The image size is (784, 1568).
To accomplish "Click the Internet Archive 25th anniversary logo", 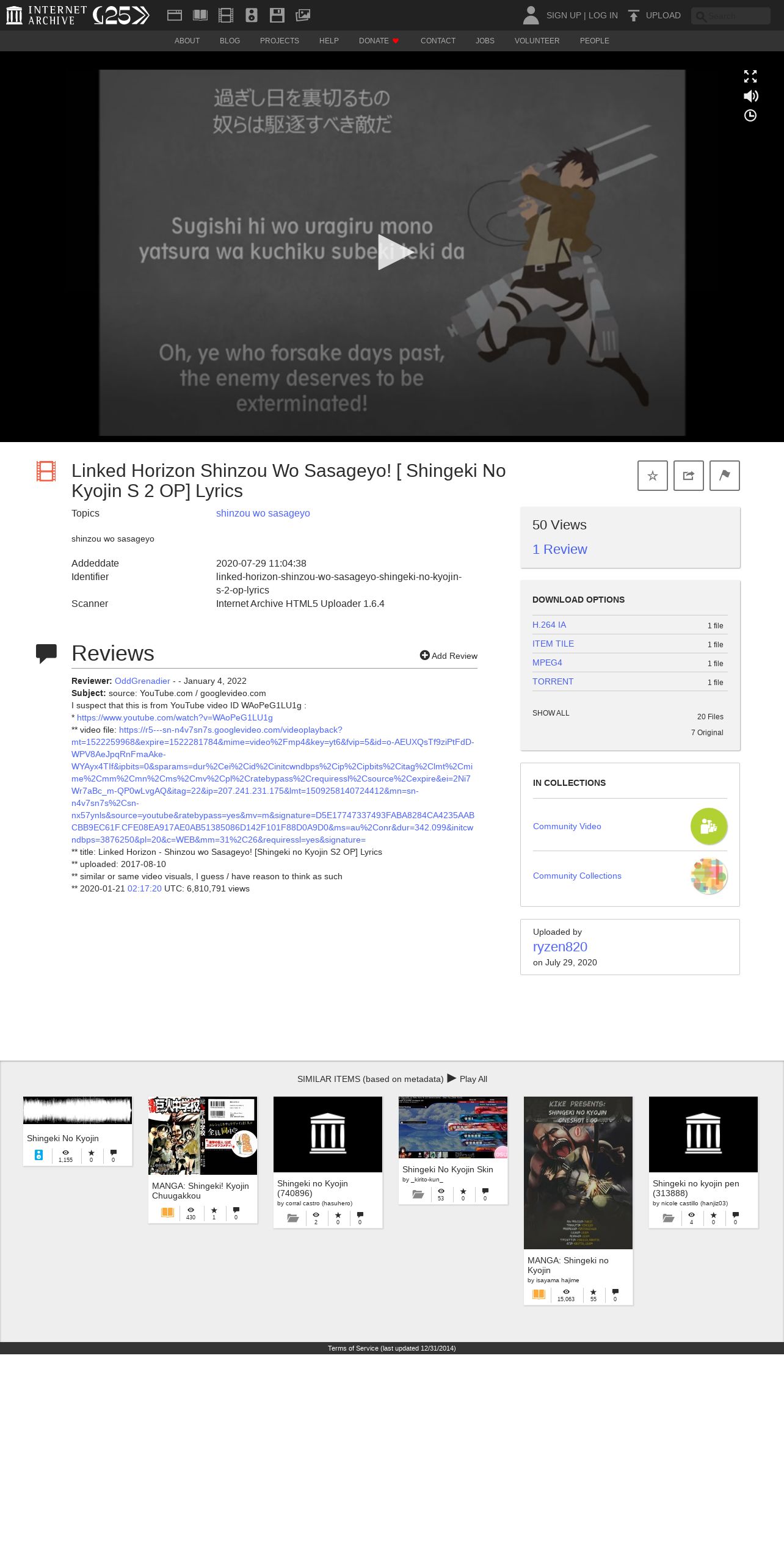I will [122, 15].
